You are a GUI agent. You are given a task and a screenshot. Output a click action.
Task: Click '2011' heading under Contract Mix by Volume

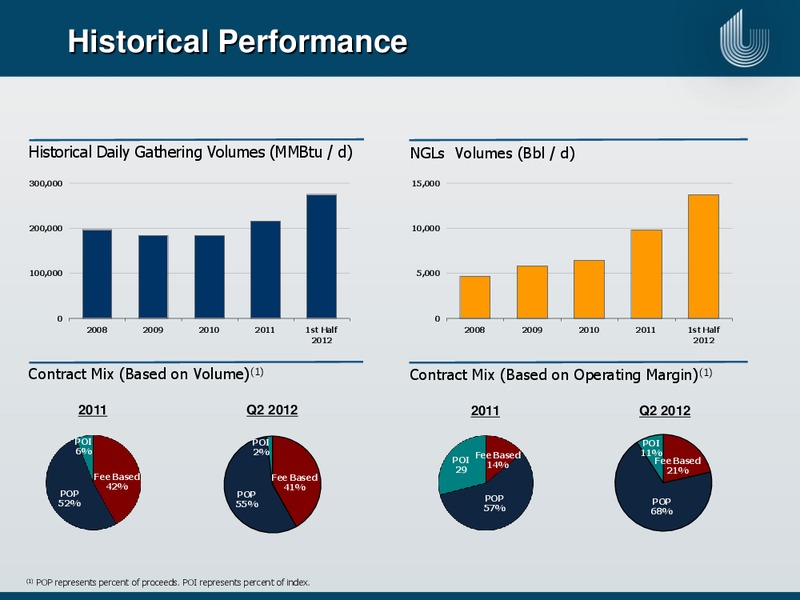[92, 410]
